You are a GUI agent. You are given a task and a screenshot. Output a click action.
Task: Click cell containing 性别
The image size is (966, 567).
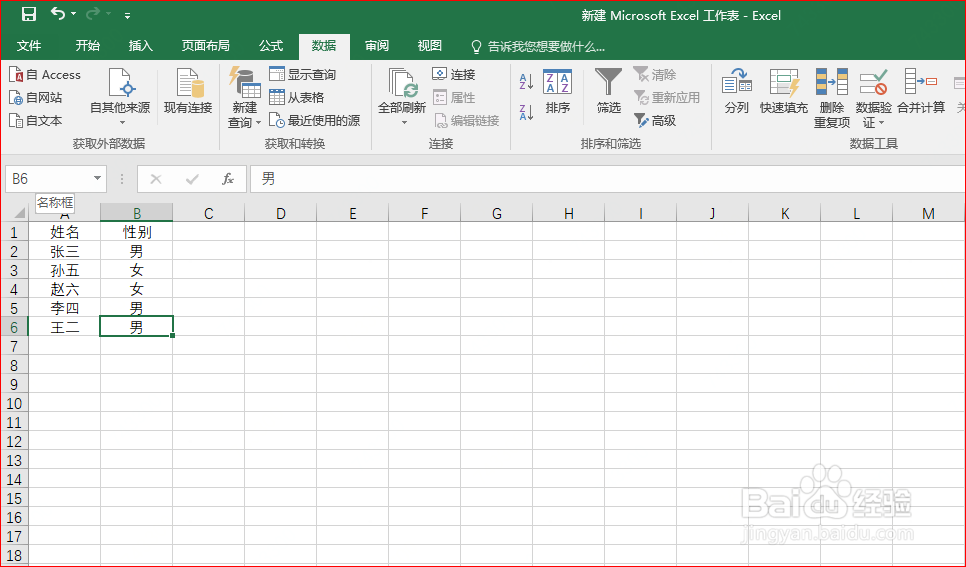(137, 232)
